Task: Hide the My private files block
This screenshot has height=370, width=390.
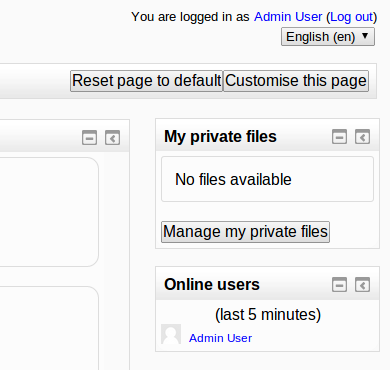Action: (x=339, y=137)
